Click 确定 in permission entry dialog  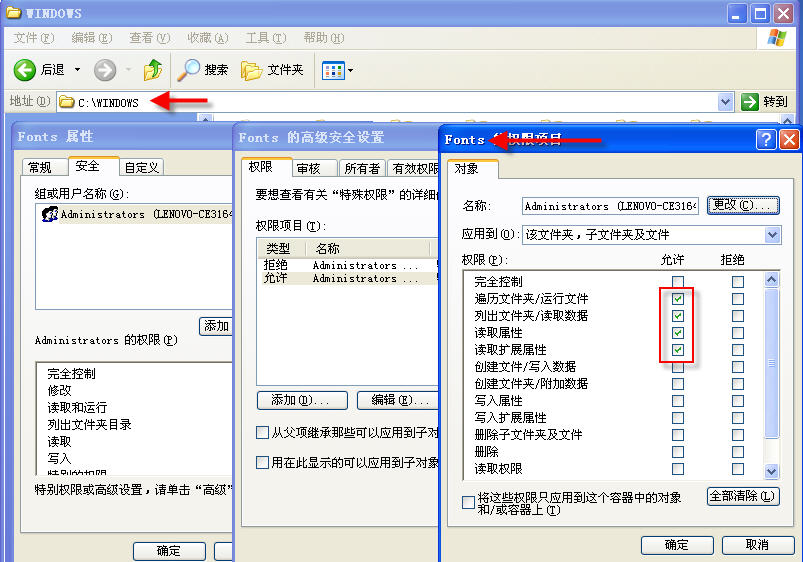tap(677, 545)
